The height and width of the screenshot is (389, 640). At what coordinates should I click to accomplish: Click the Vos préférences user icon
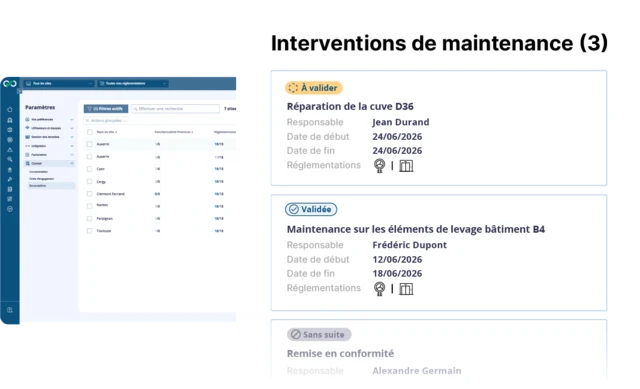pos(27,119)
